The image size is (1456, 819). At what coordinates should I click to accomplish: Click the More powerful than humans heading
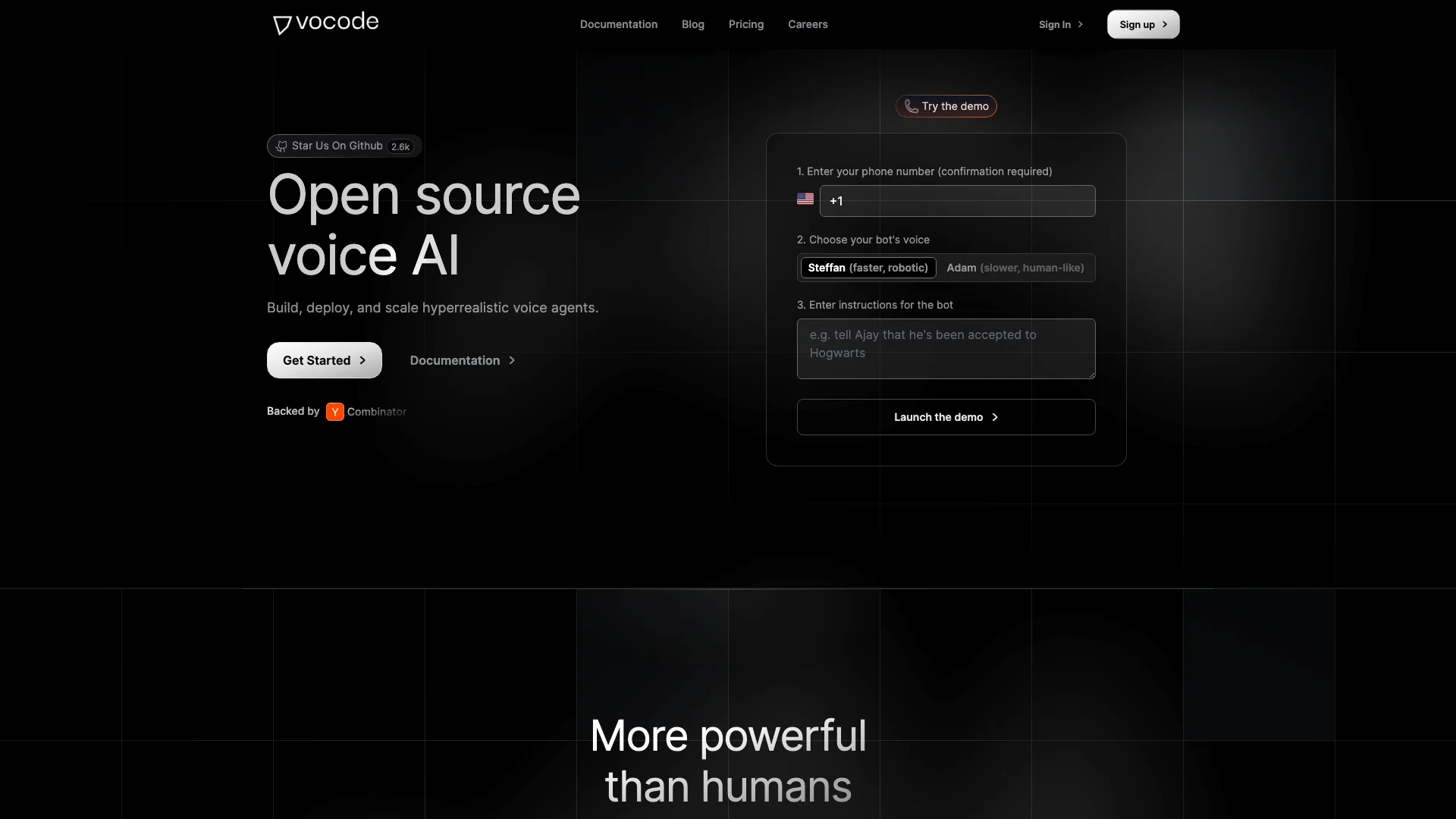click(x=728, y=761)
